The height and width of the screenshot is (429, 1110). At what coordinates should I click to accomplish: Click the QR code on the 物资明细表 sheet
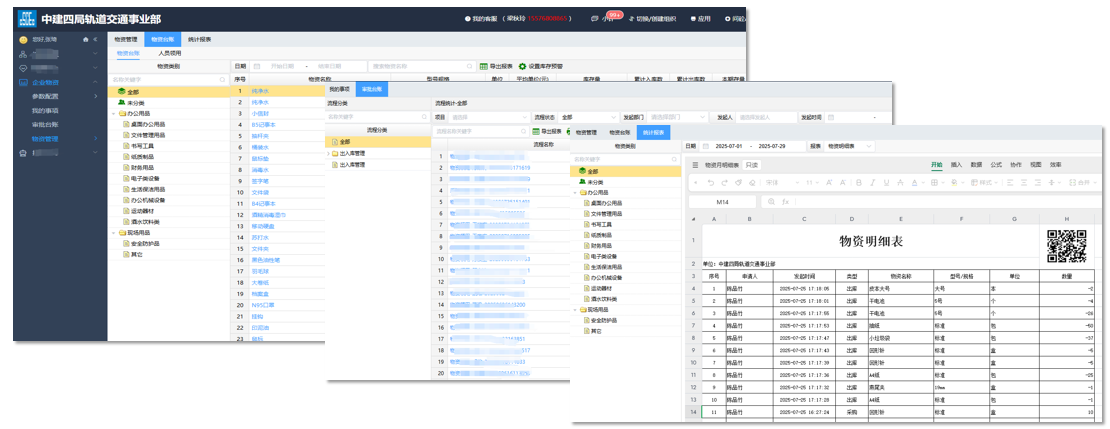tap(1066, 245)
